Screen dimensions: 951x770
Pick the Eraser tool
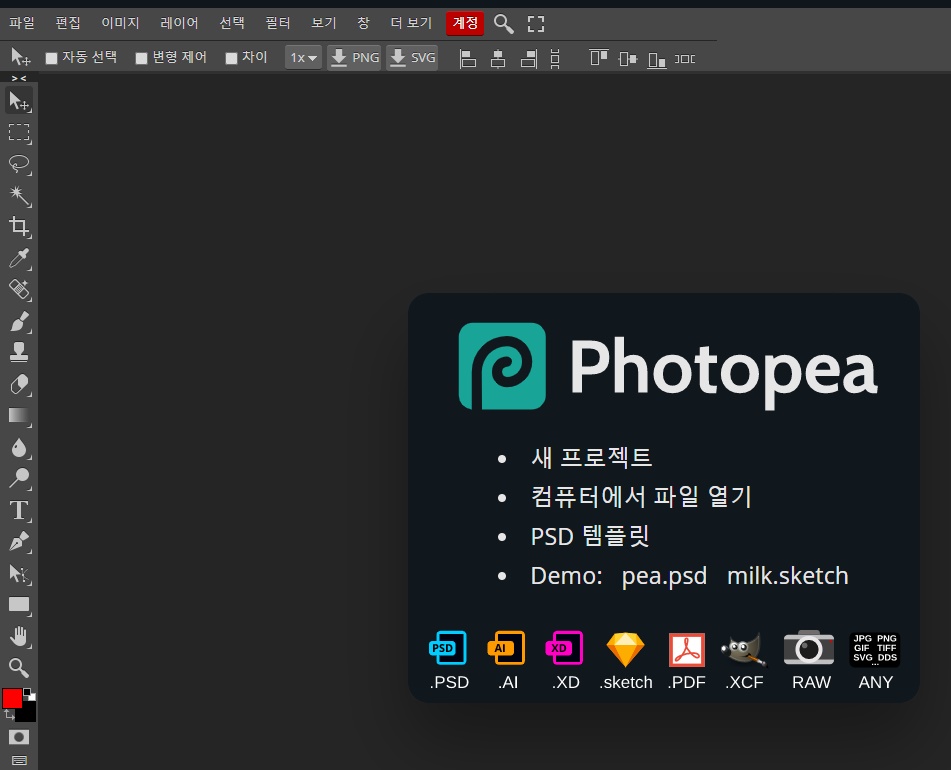click(19, 384)
